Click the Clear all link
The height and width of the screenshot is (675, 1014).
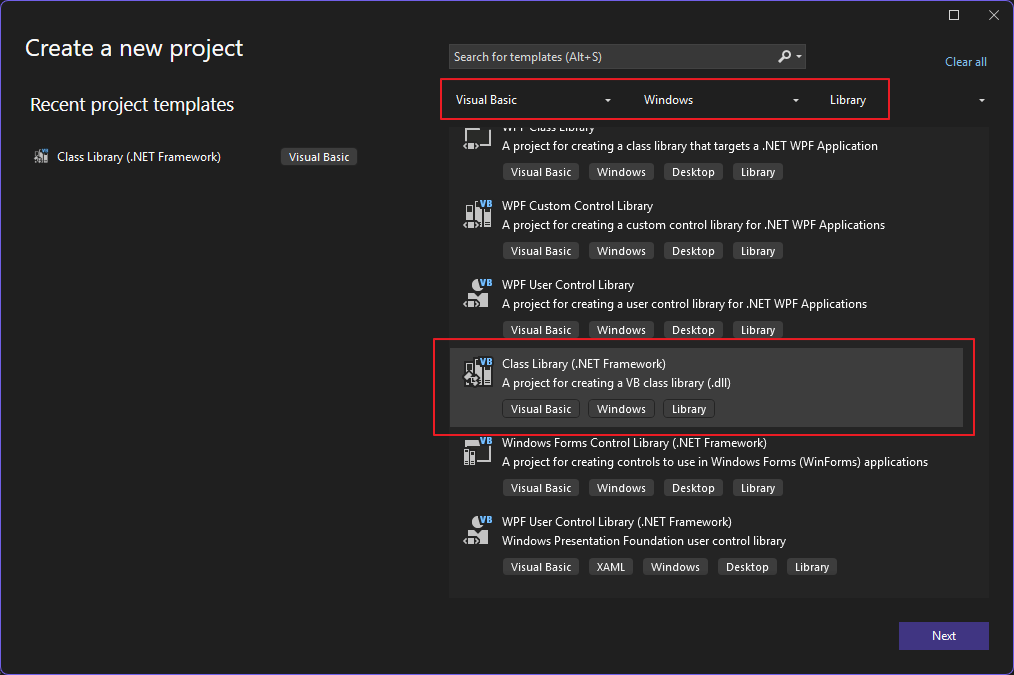[965, 62]
